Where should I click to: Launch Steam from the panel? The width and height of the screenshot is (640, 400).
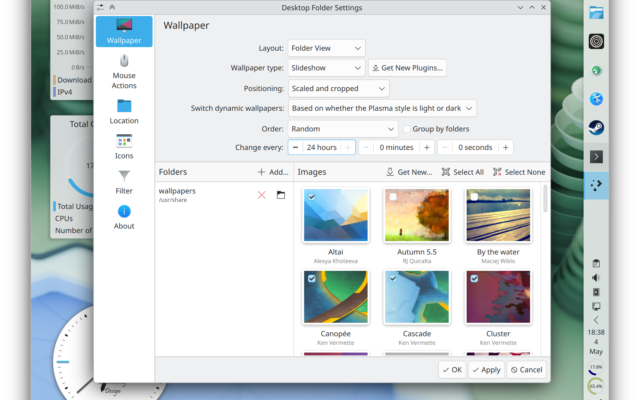596,128
